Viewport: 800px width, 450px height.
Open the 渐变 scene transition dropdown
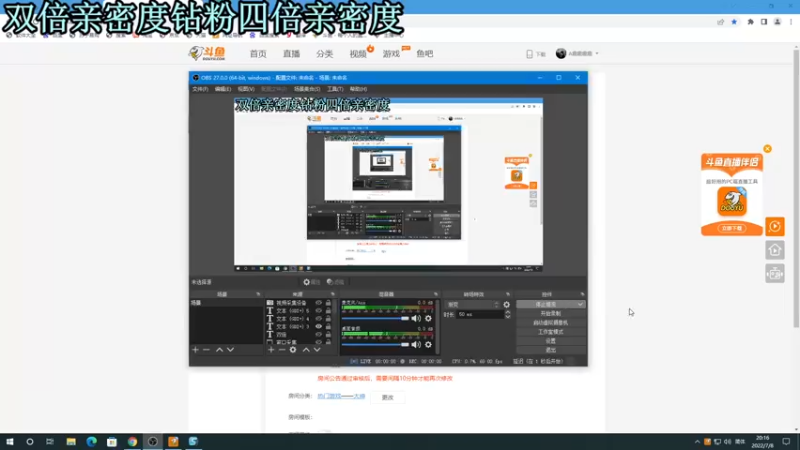coord(472,305)
